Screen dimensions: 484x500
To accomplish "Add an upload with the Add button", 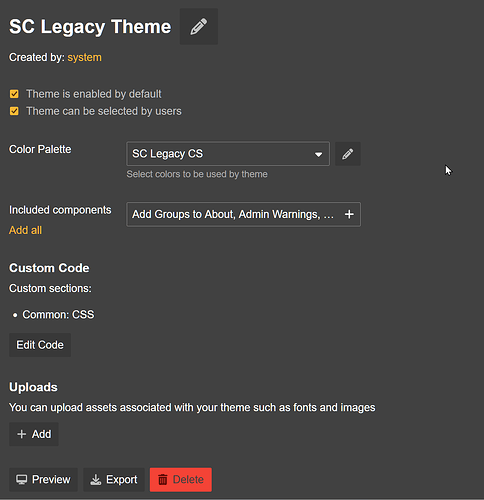I will pyautogui.click(x=34, y=434).
